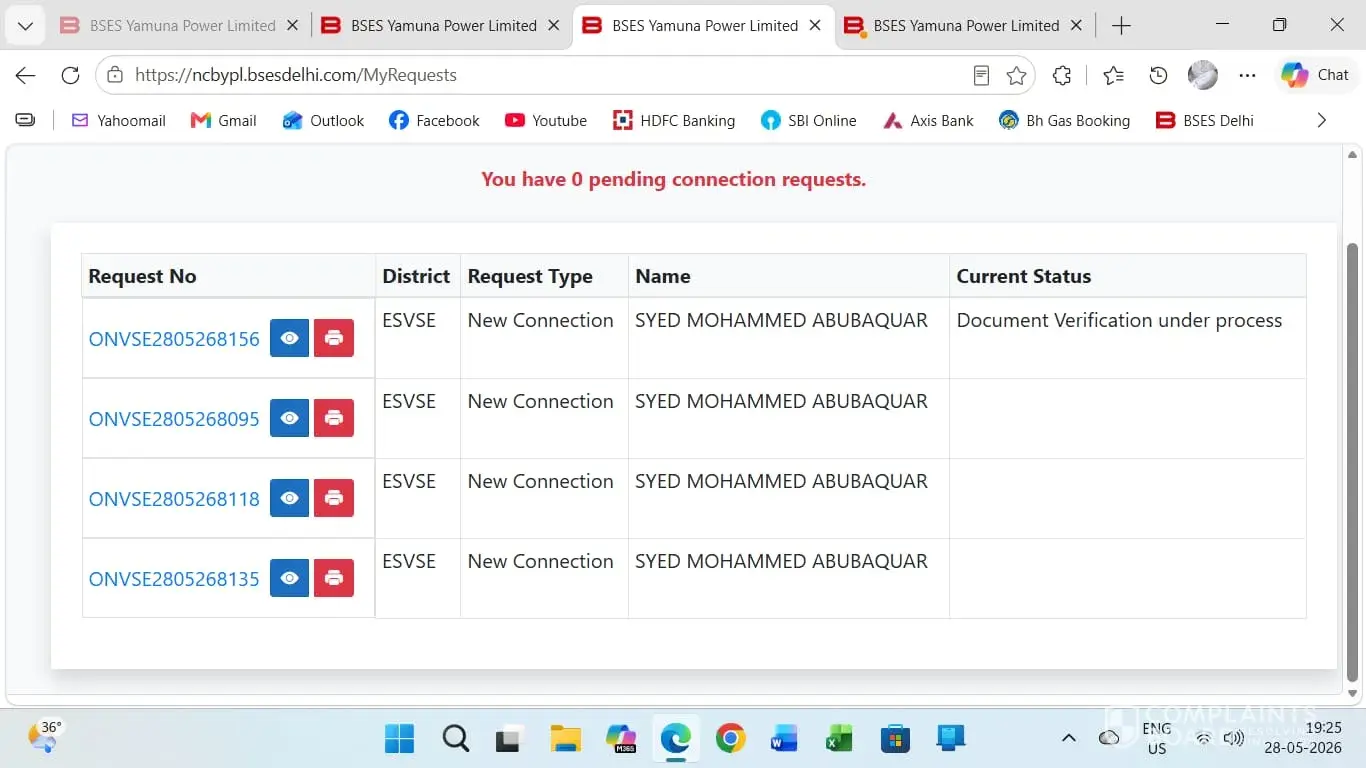Open browser extensions puzzle icon
This screenshot has height=768, width=1366.
pyautogui.click(x=1062, y=75)
